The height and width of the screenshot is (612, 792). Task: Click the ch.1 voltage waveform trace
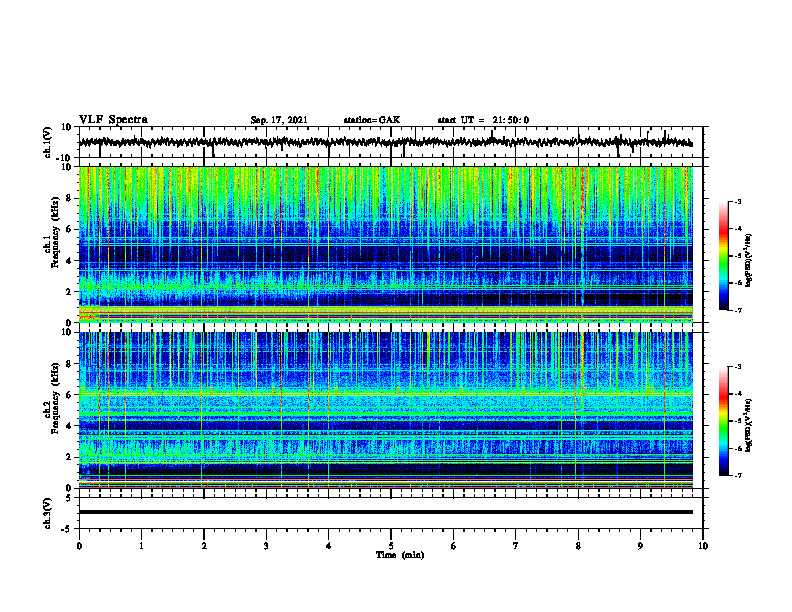pos(385,142)
